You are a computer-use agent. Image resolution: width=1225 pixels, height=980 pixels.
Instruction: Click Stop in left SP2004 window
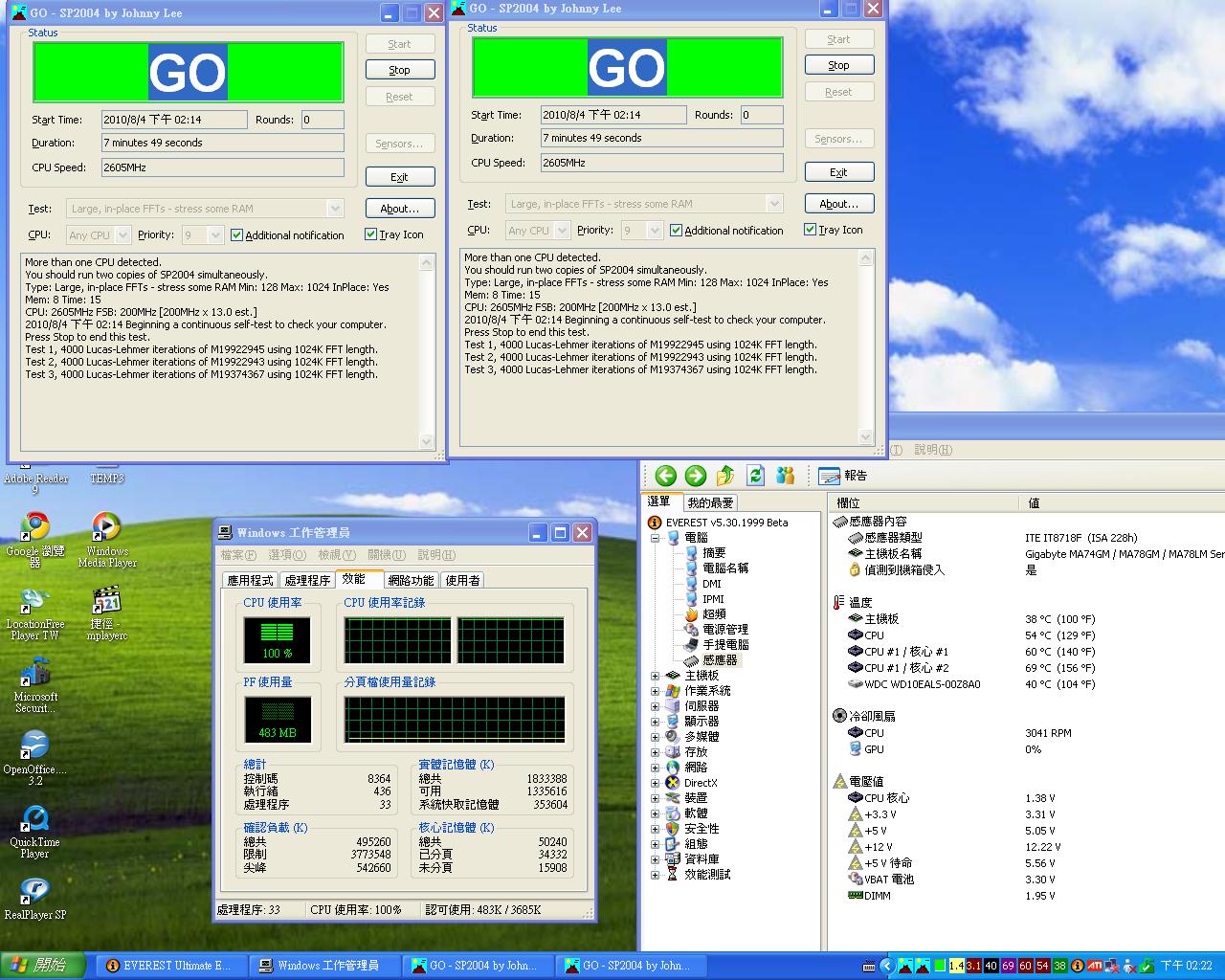400,70
